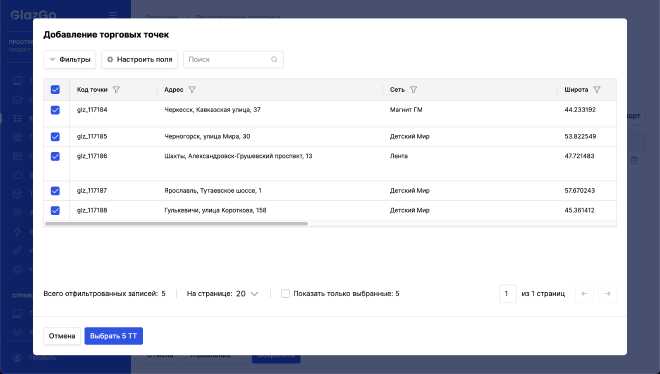This screenshot has height=374, width=660.
Task: Click address Ярославль, Тутаевское шоссе, 1
Action: pos(213,191)
